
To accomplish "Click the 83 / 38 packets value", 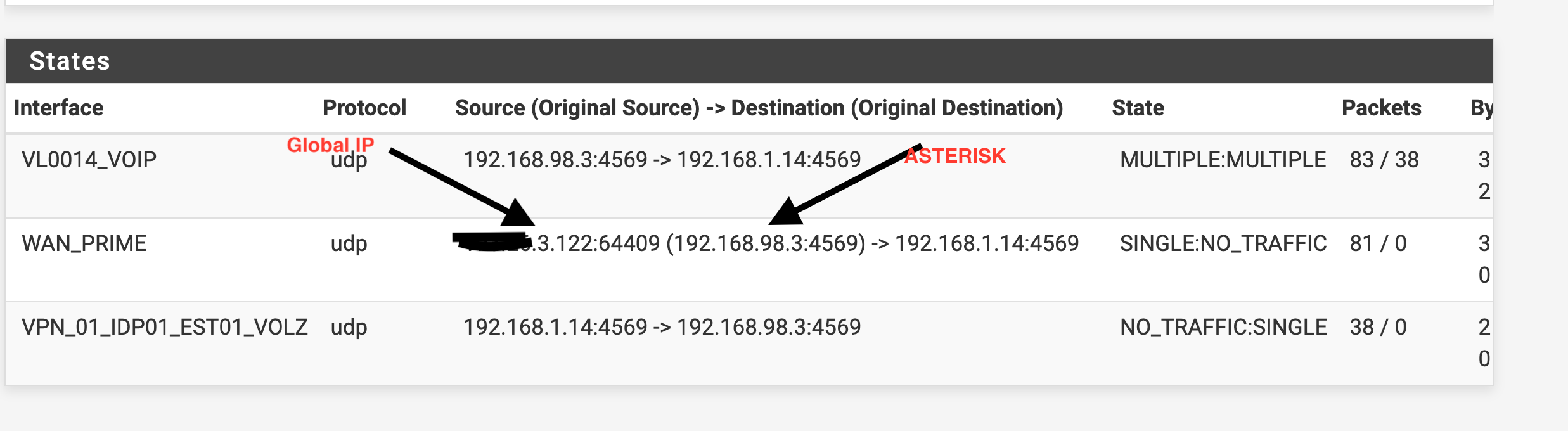I will (1384, 160).
